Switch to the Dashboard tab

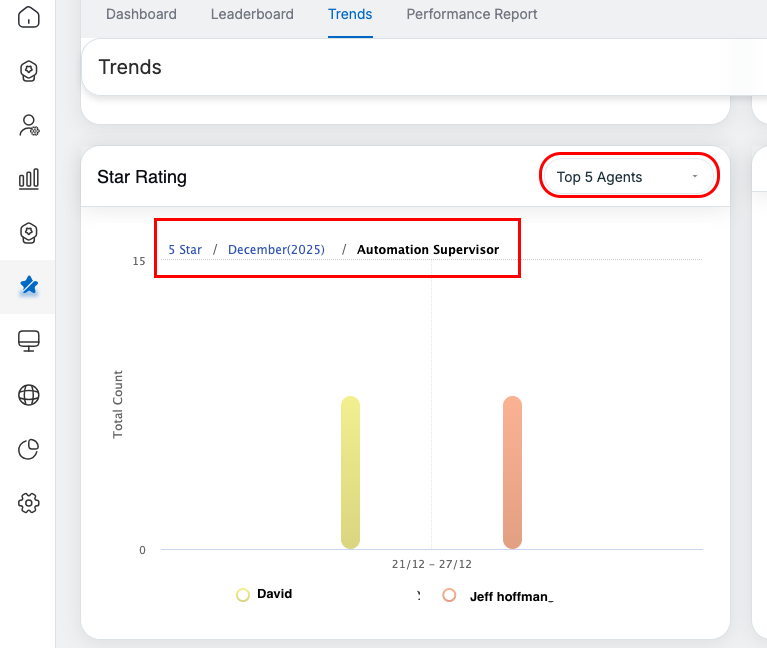pos(141,14)
